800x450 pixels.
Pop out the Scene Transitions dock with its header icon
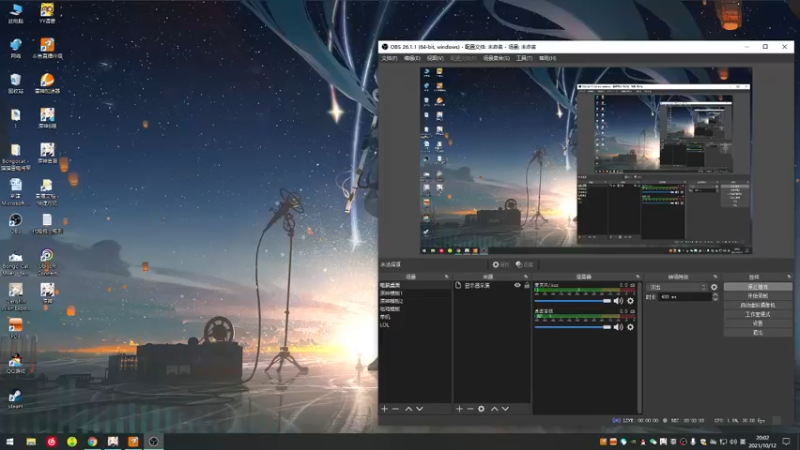click(715, 277)
